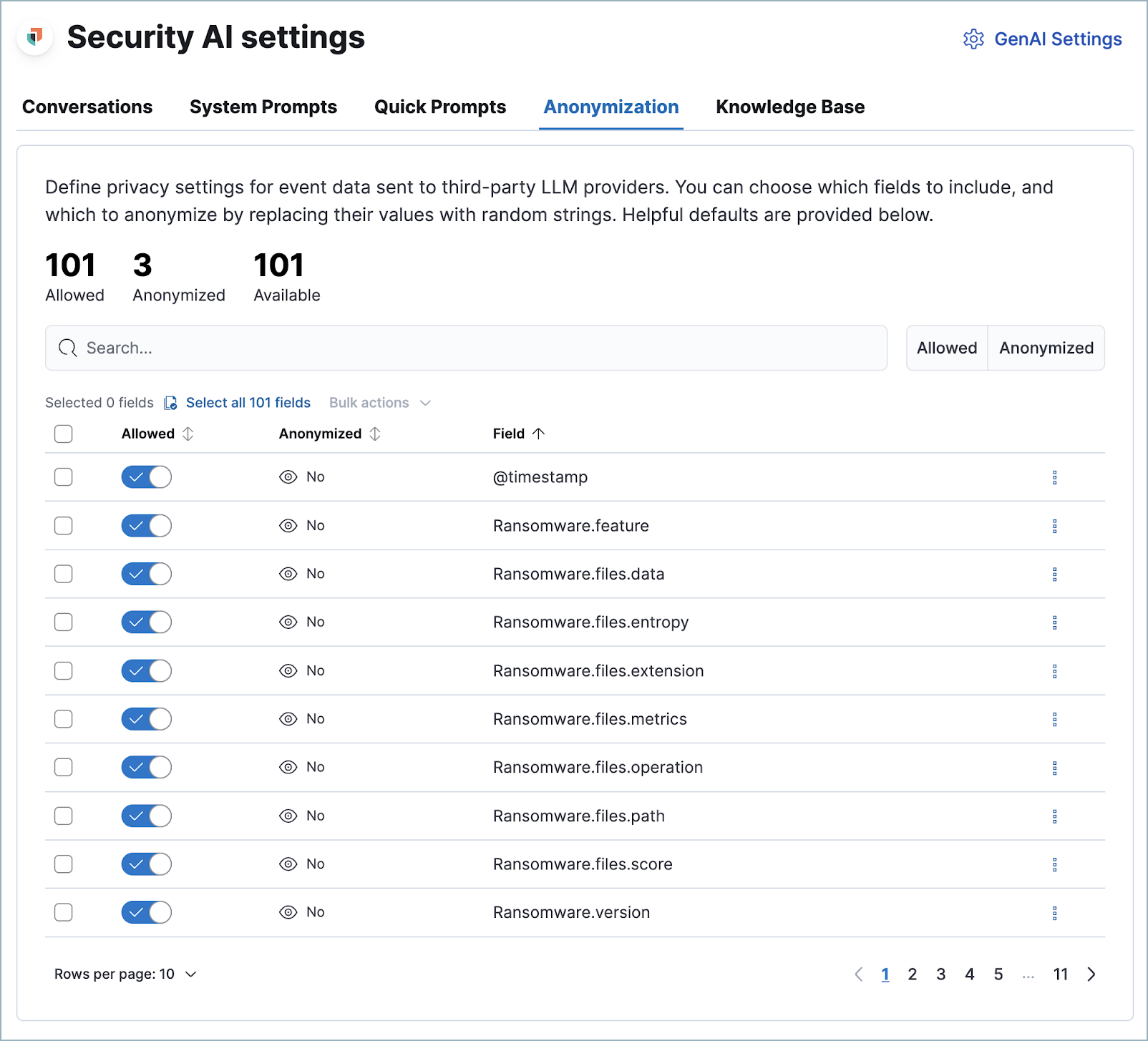Sort by the Anonymized column arrow
1148x1041 pixels.
pyautogui.click(x=374, y=434)
